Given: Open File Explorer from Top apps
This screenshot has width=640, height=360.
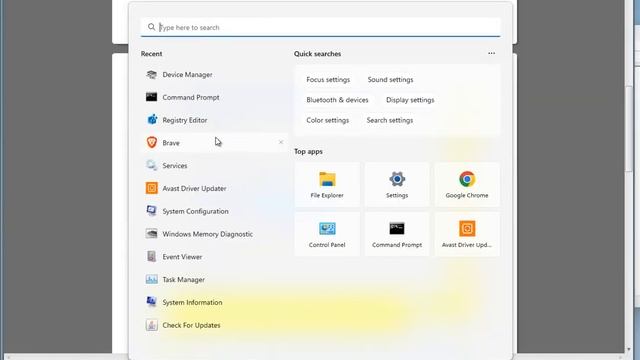Looking at the screenshot, I should pyautogui.click(x=327, y=185).
